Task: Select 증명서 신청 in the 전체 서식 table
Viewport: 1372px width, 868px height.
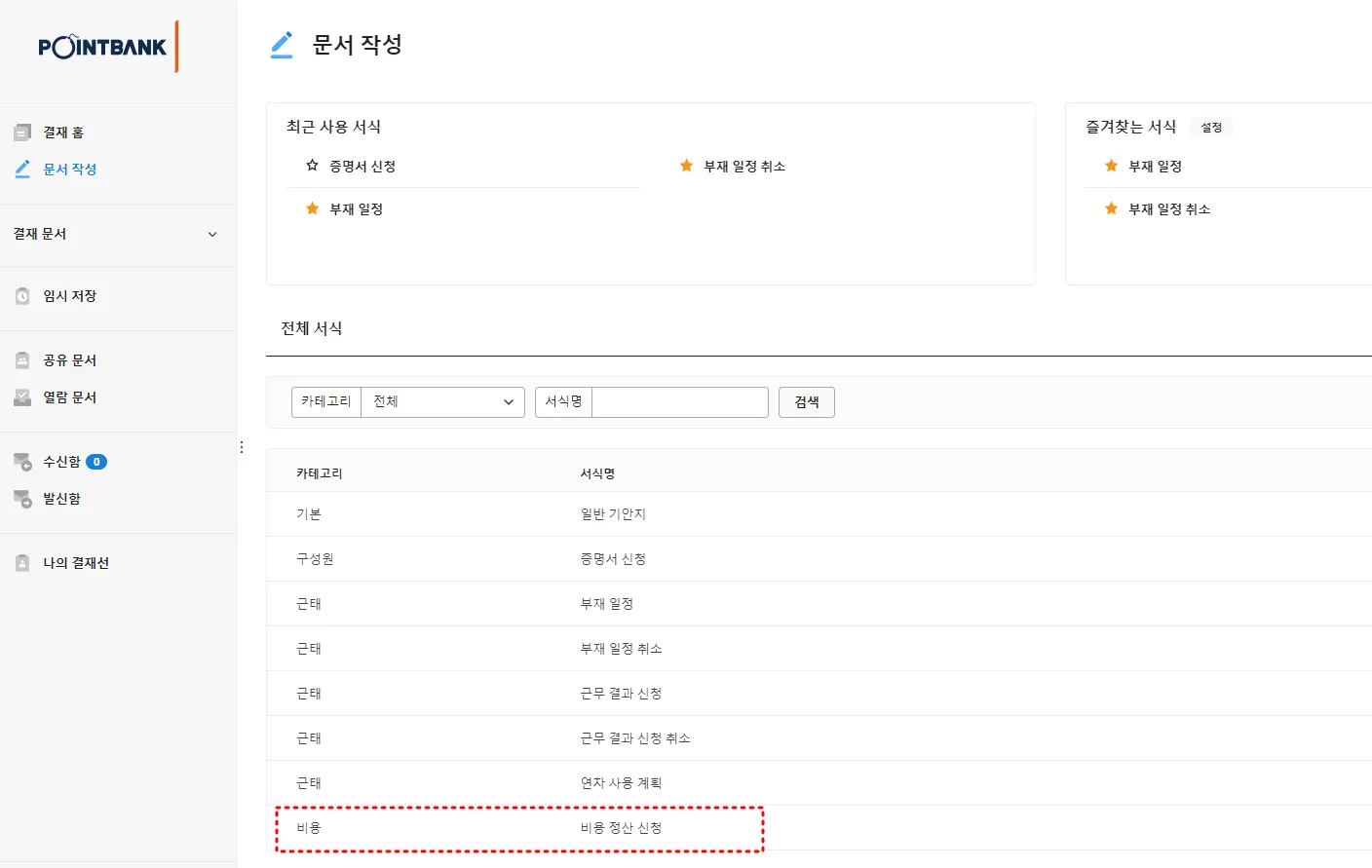Action: (613, 559)
